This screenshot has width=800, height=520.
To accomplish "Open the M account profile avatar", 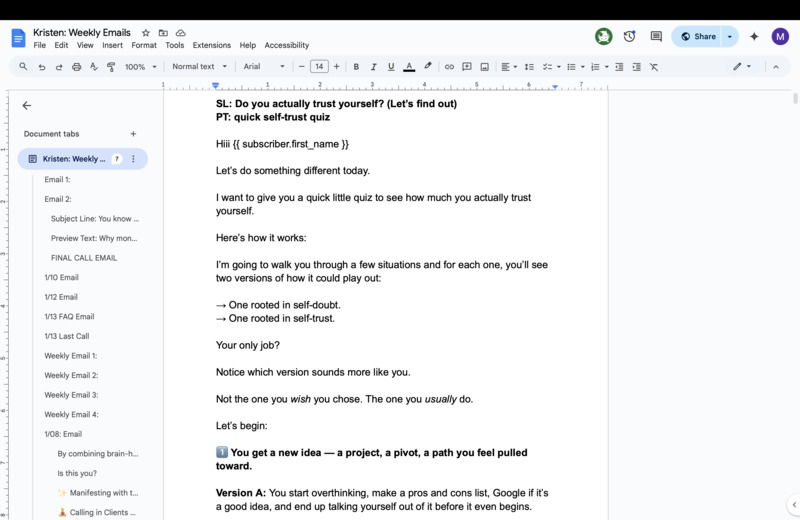I will point(780,36).
